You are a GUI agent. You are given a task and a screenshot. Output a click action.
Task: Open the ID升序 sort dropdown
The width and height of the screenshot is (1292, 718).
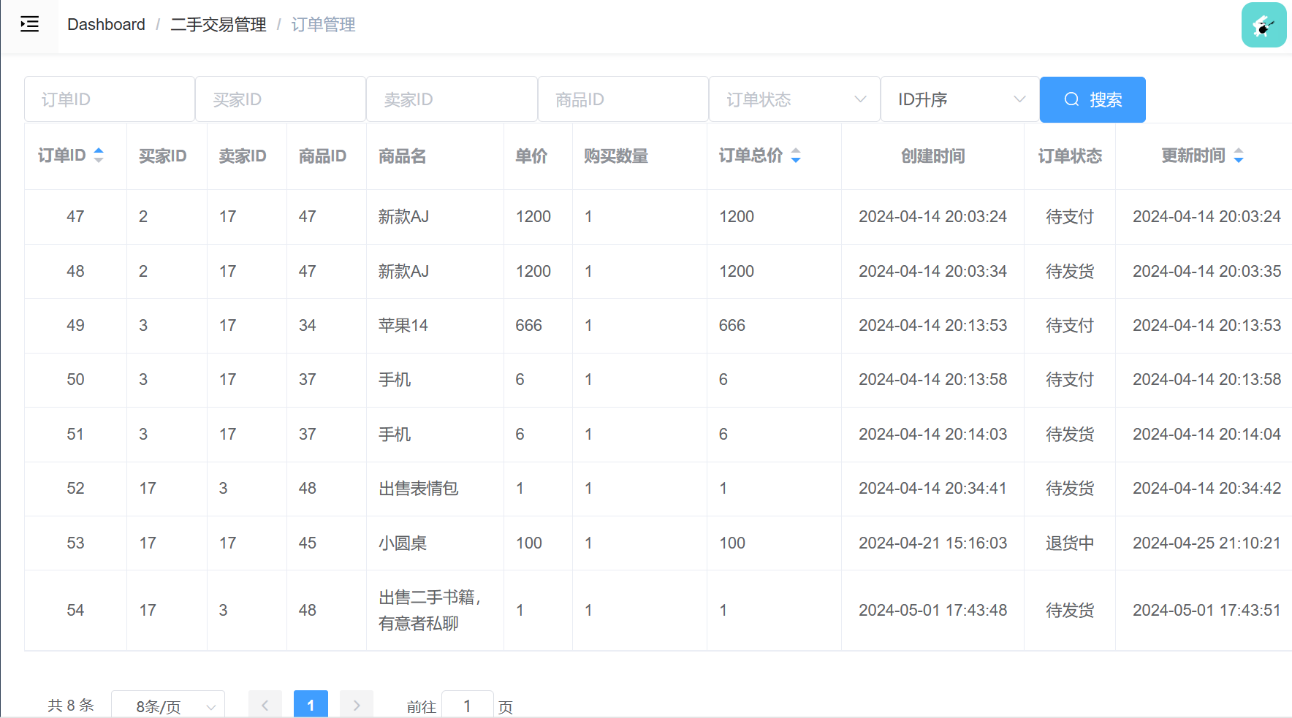coord(960,99)
